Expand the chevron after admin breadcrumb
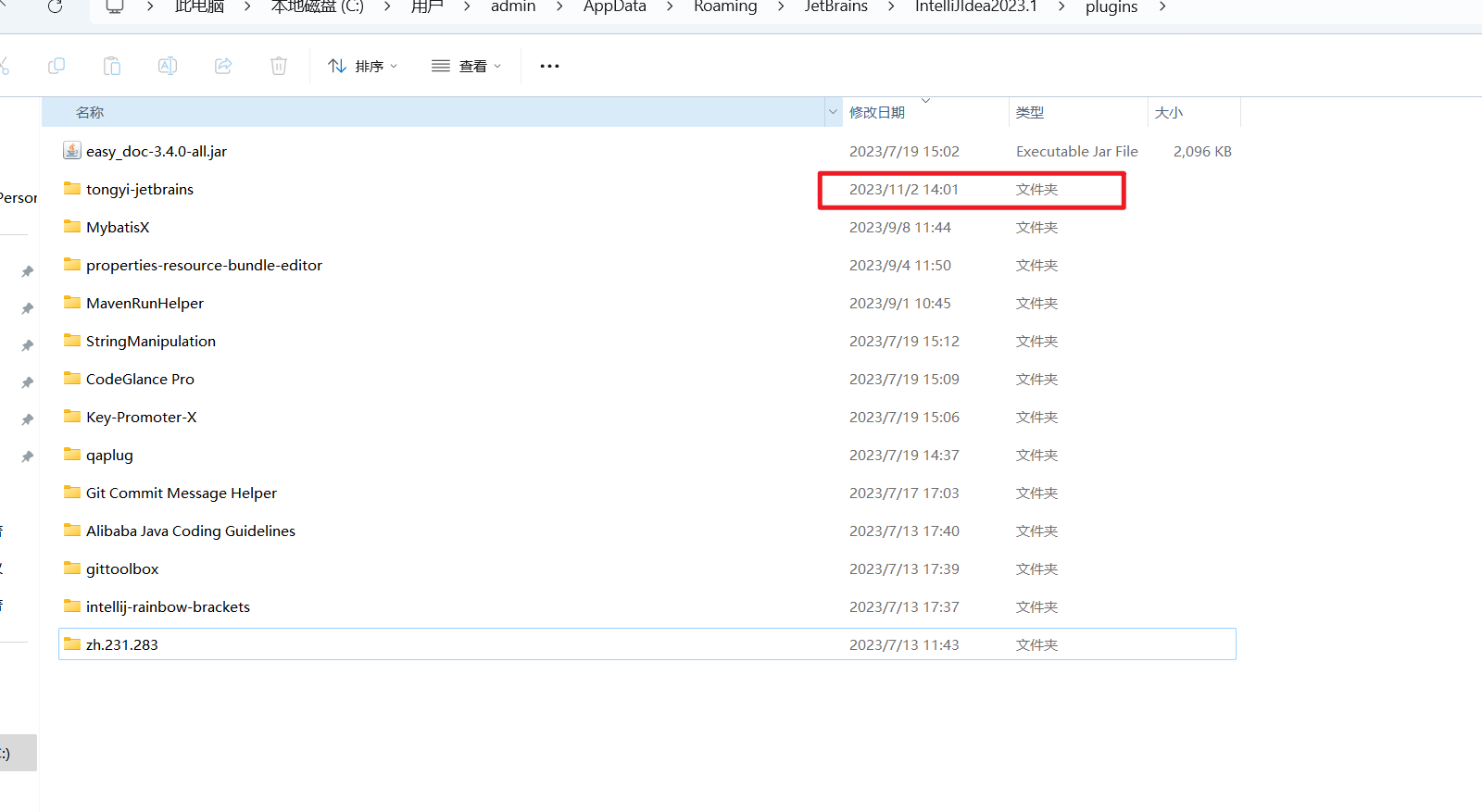 tap(559, 6)
